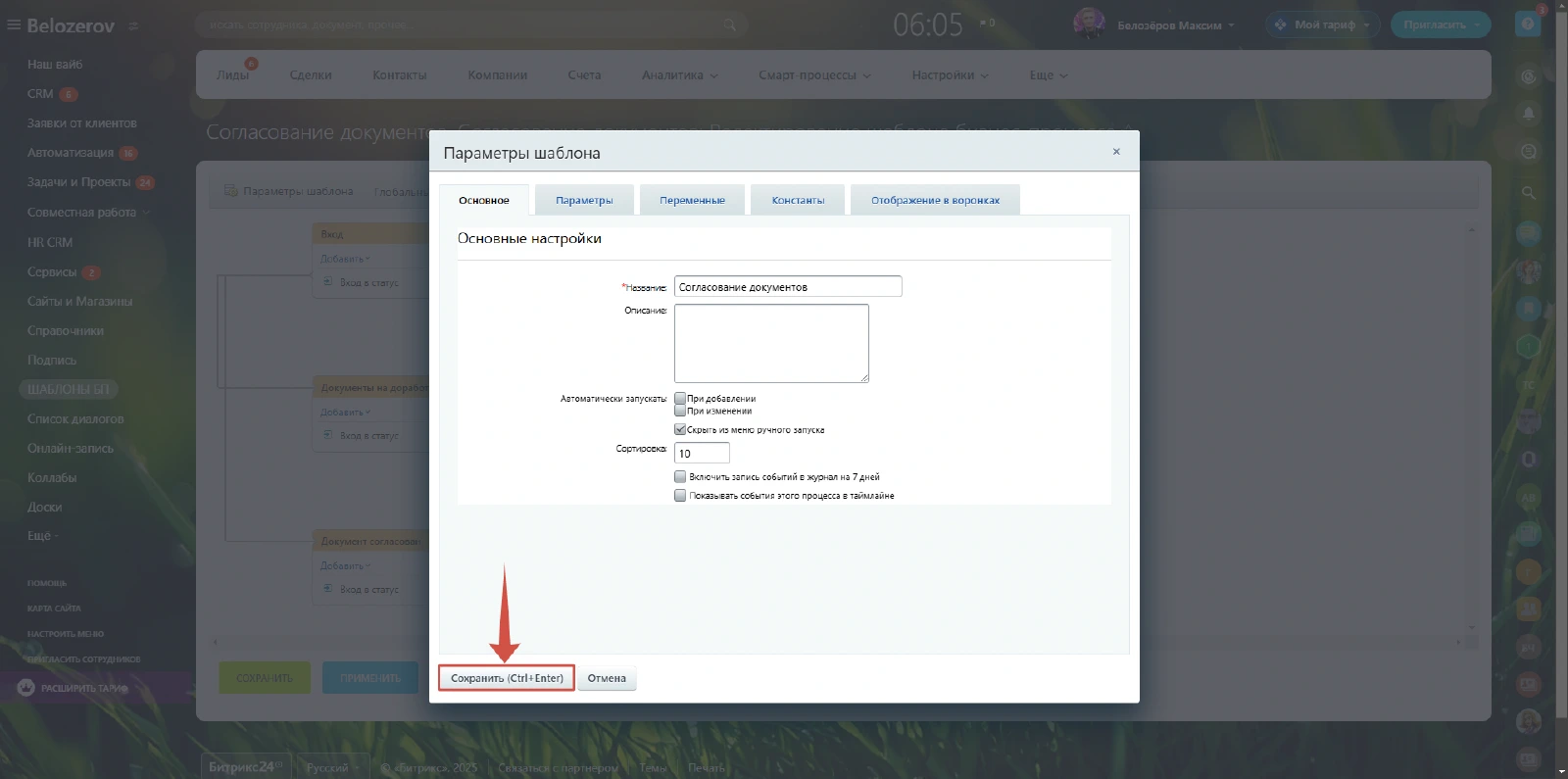This screenshot has width=1568, height=779.
Task: Click the Отмена button
Action: coord(607,679)
